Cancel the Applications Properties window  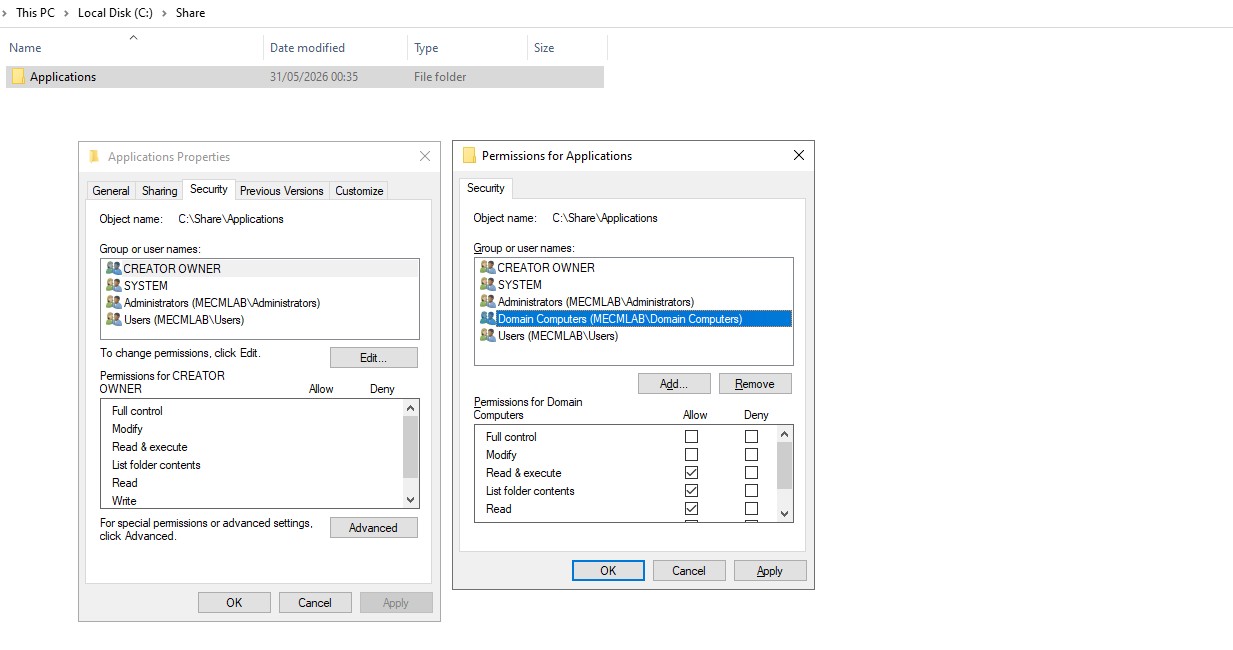315,603
